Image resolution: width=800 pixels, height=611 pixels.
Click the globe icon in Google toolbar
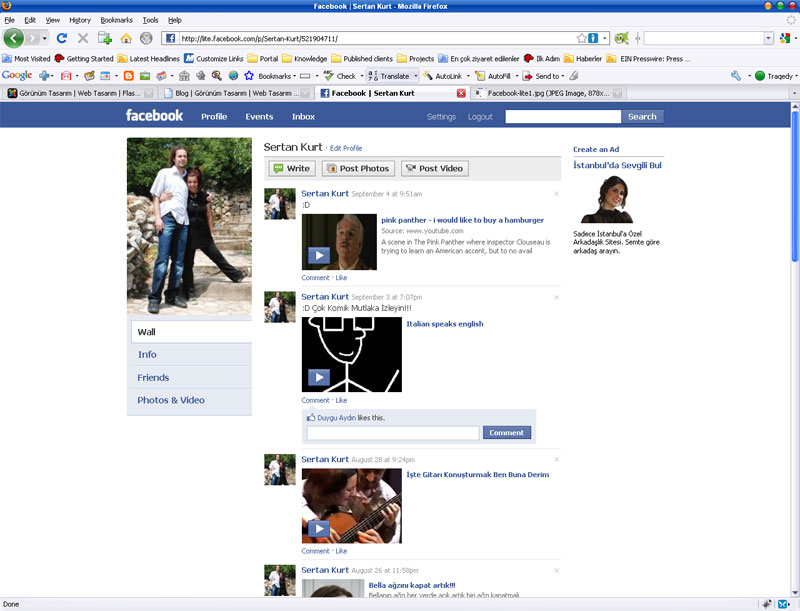click(233, 76)
